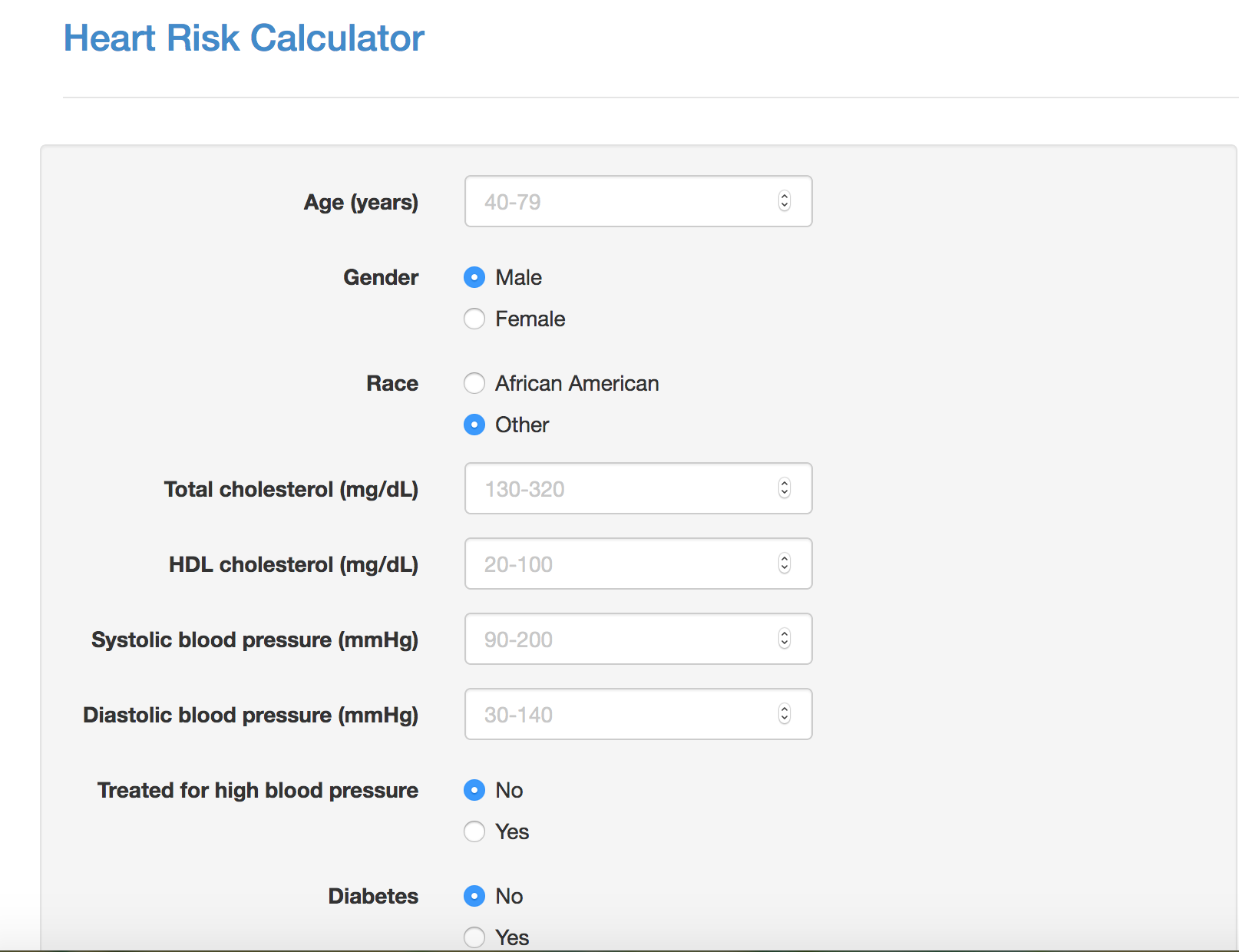Click the Total cholesterol stepper arrows
The width and height of the screenshot is (1239, 952).
pos(784,488)
